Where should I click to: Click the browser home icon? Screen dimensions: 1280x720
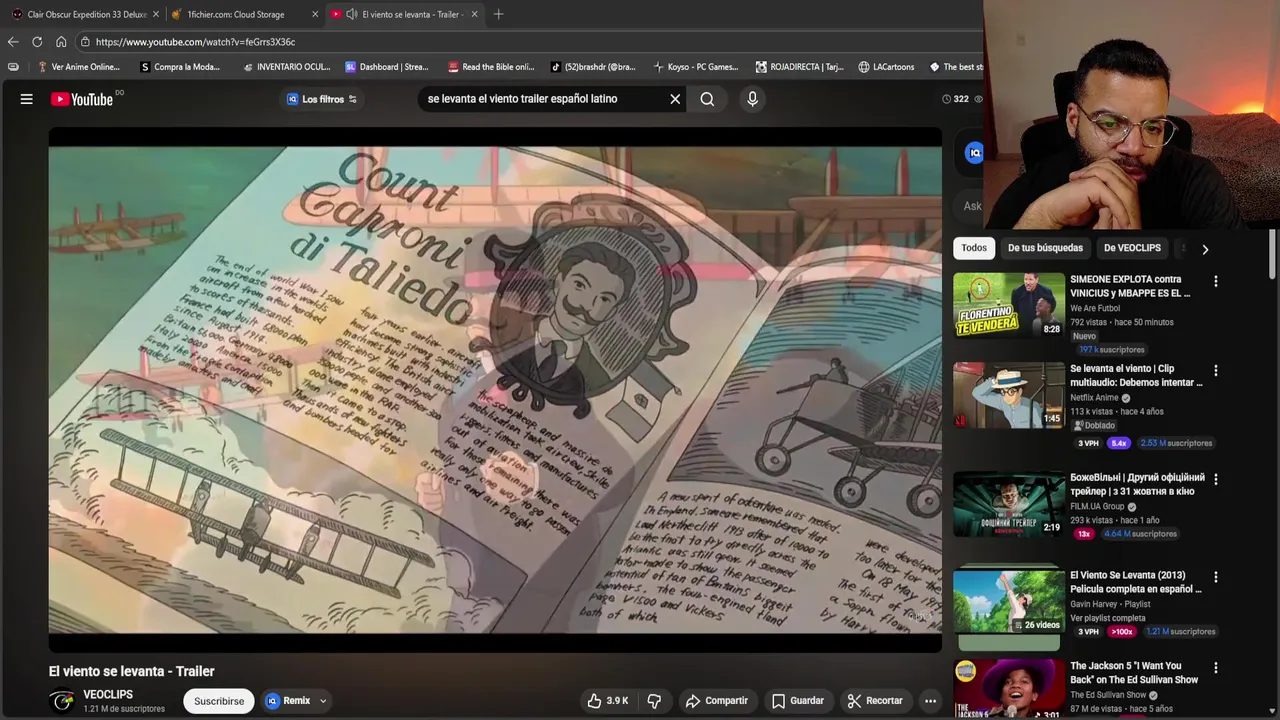pos(61,42)
